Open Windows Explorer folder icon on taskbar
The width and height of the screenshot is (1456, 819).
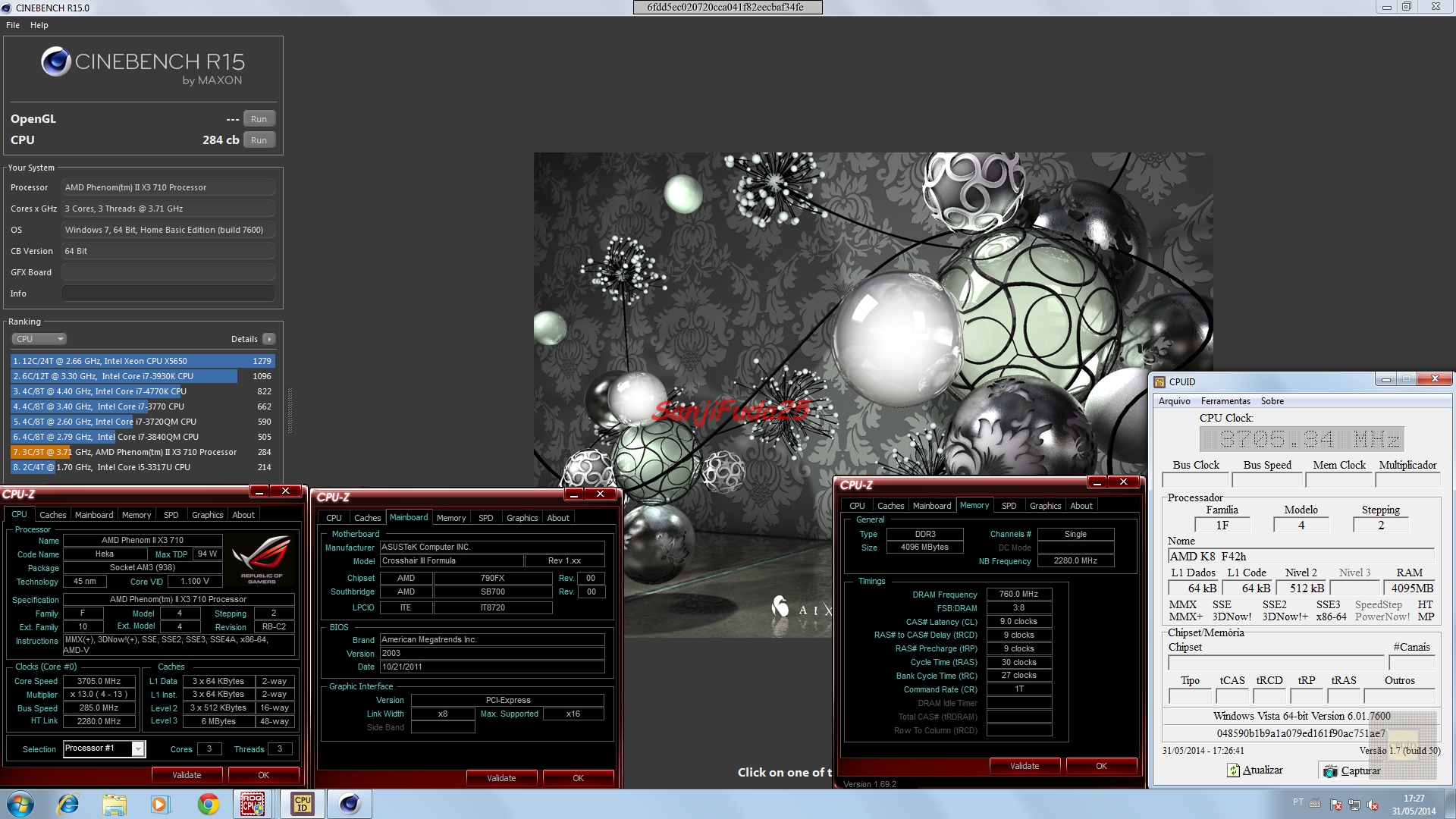pyautogui.click(x=115, y=804)
